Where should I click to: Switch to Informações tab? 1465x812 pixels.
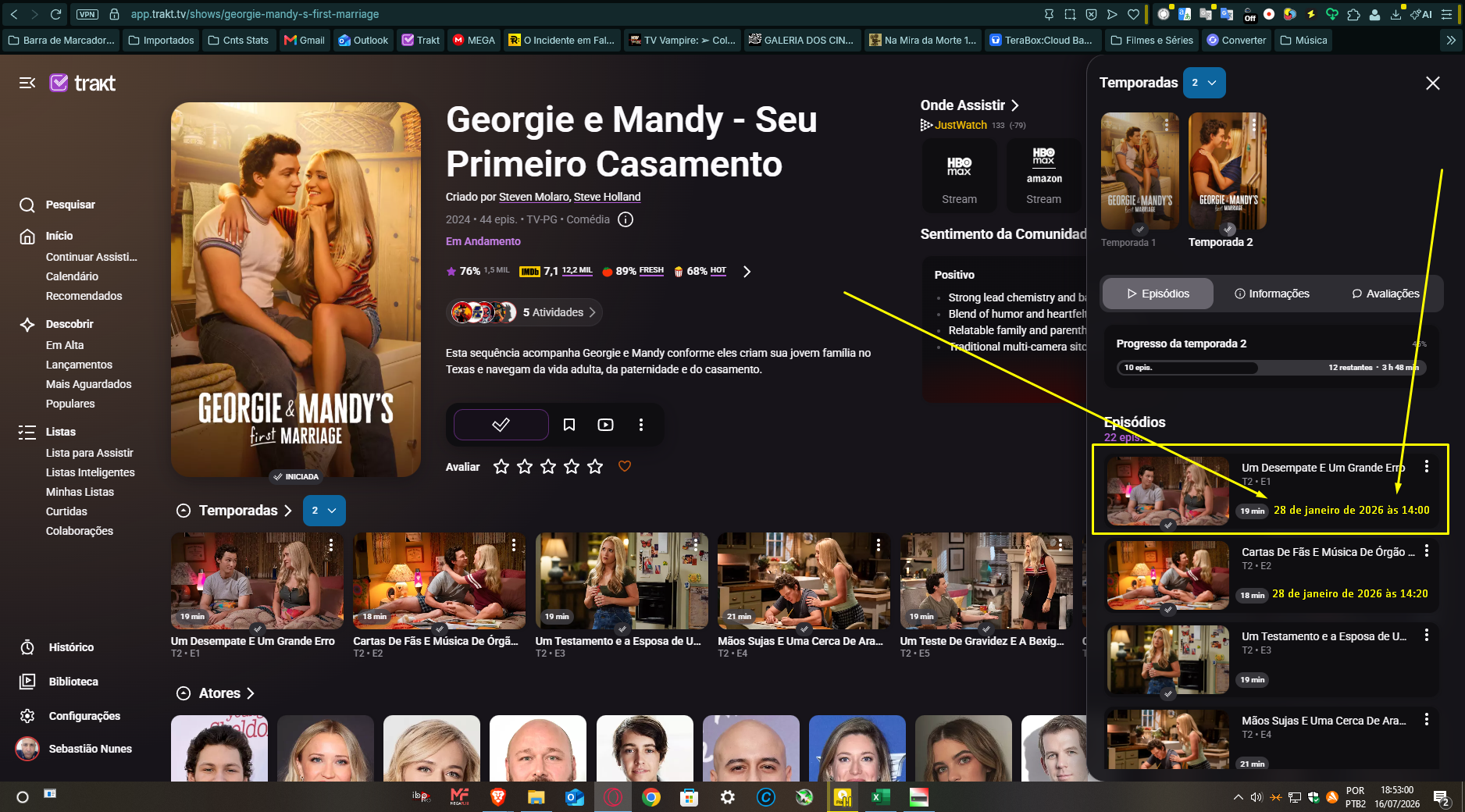pyautogui.click(x=1271, y=294)
